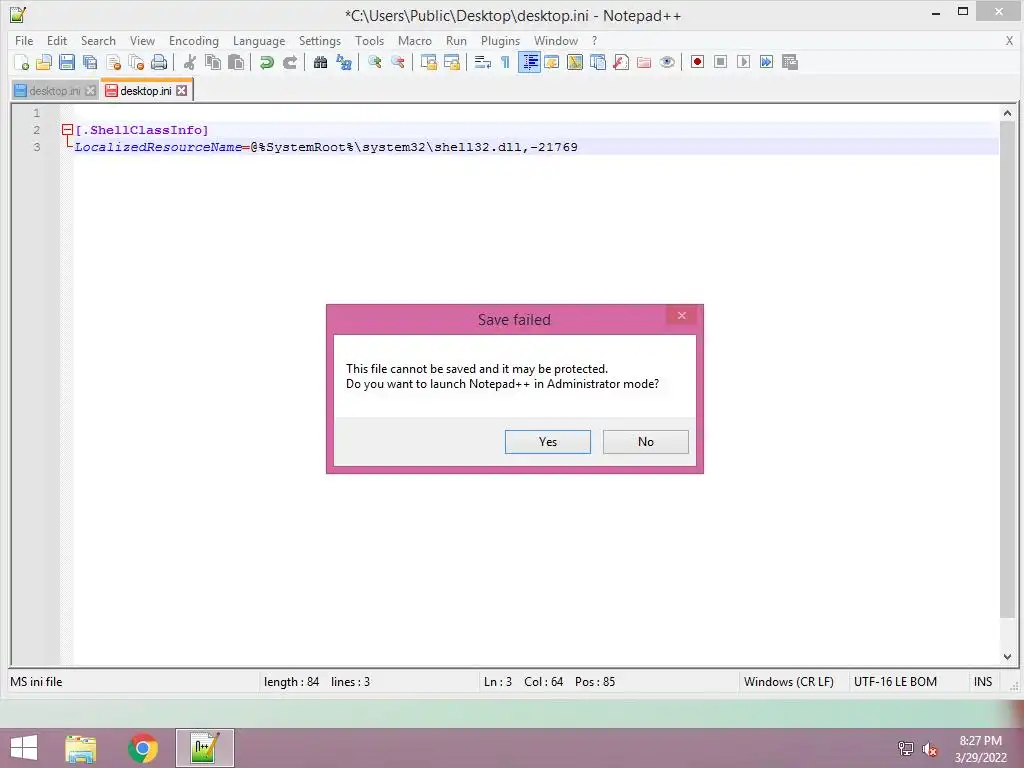Viewport: 1024px width, 768px height.
Task: Click the Save All toolbar icon
Action: 90,62
